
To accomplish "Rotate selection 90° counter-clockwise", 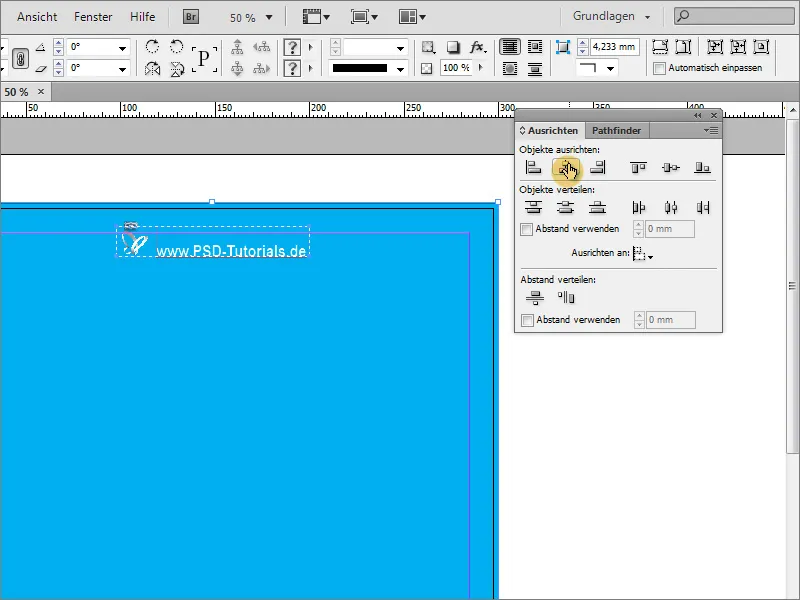I will pos(177,47).
